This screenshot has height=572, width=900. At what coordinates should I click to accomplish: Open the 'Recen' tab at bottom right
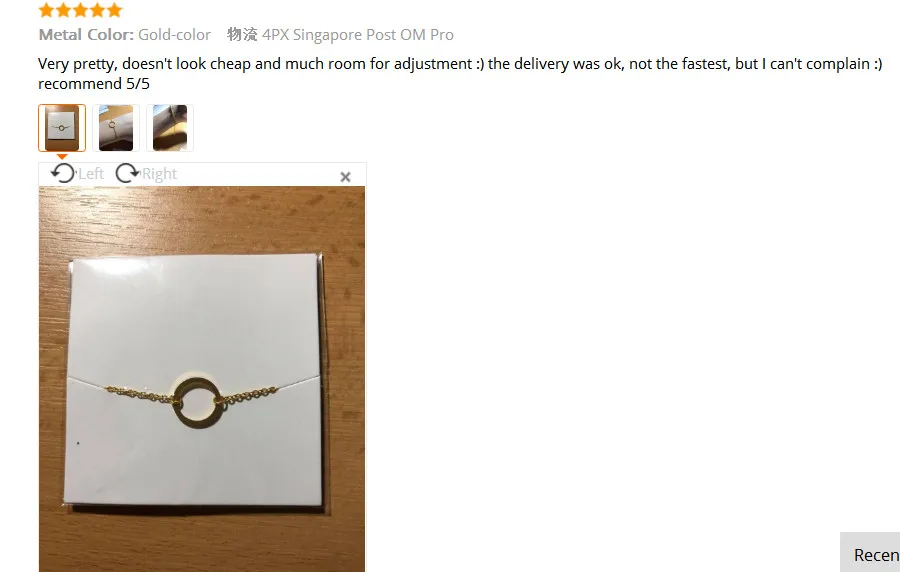pyautogui.click(x=870, y=552)
